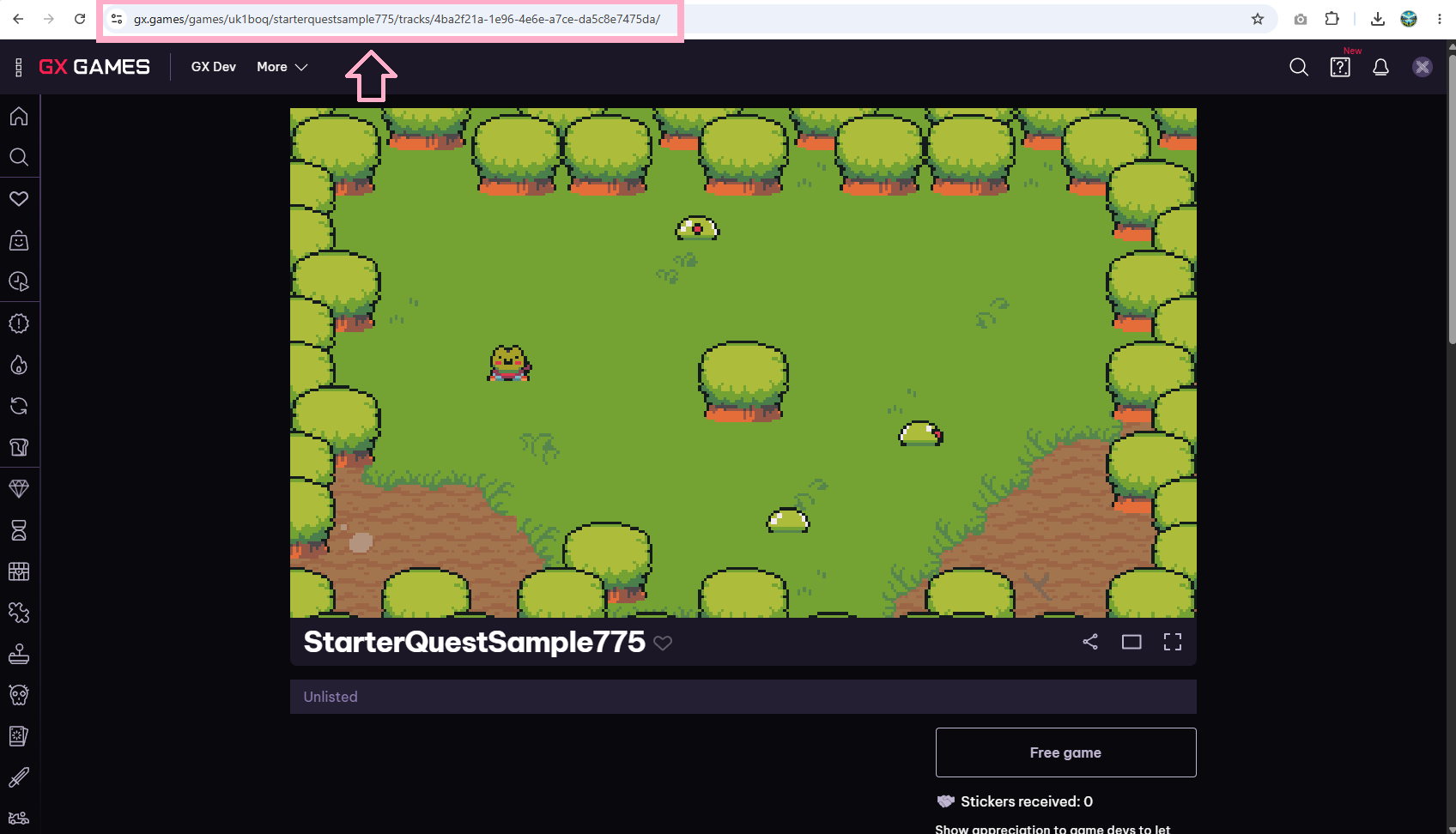
Task: Open the flame trending icon
Action: click(x=19, y=365)
